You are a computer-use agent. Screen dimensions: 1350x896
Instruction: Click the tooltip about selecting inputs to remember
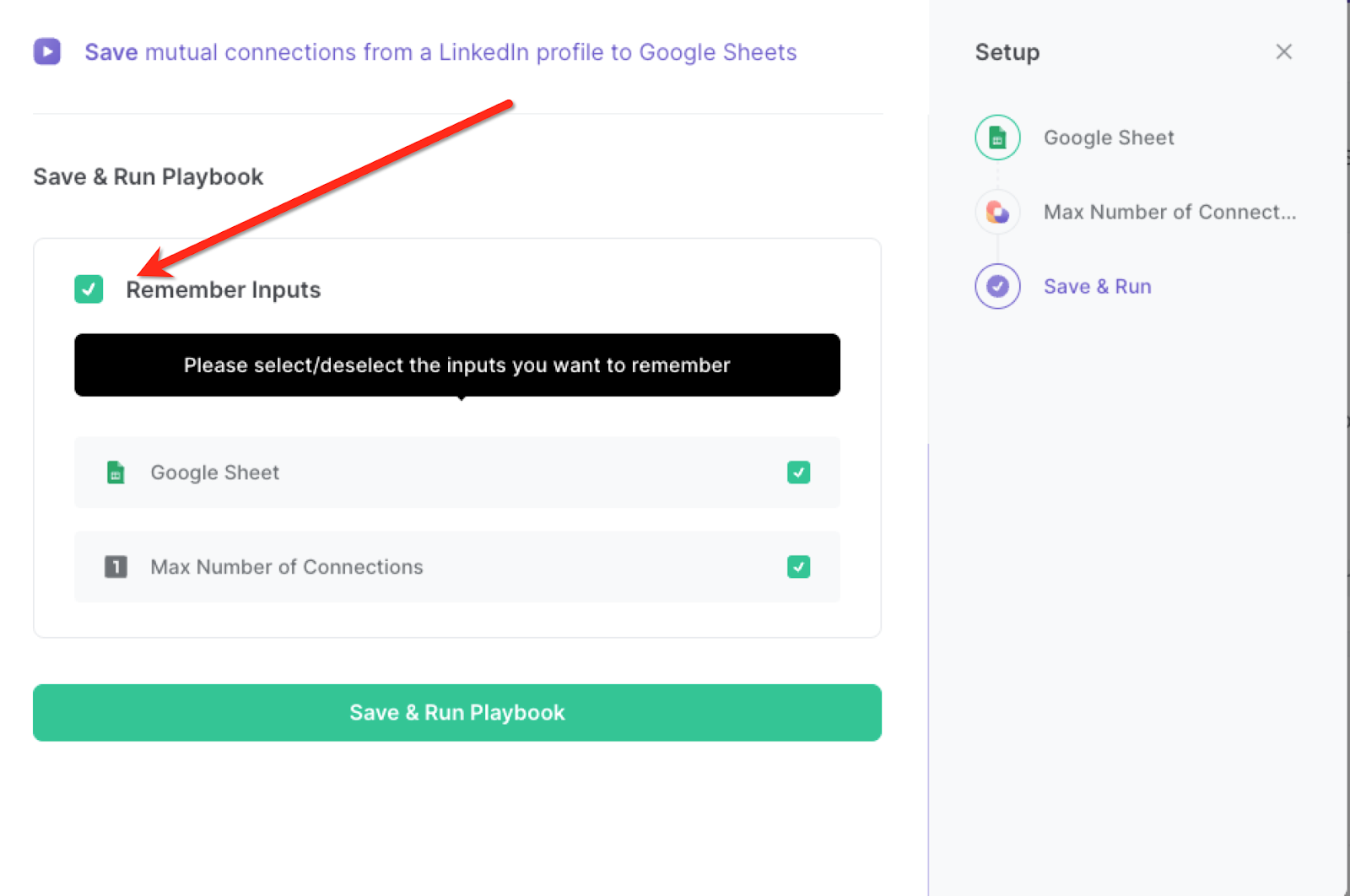tap(456, 364)
